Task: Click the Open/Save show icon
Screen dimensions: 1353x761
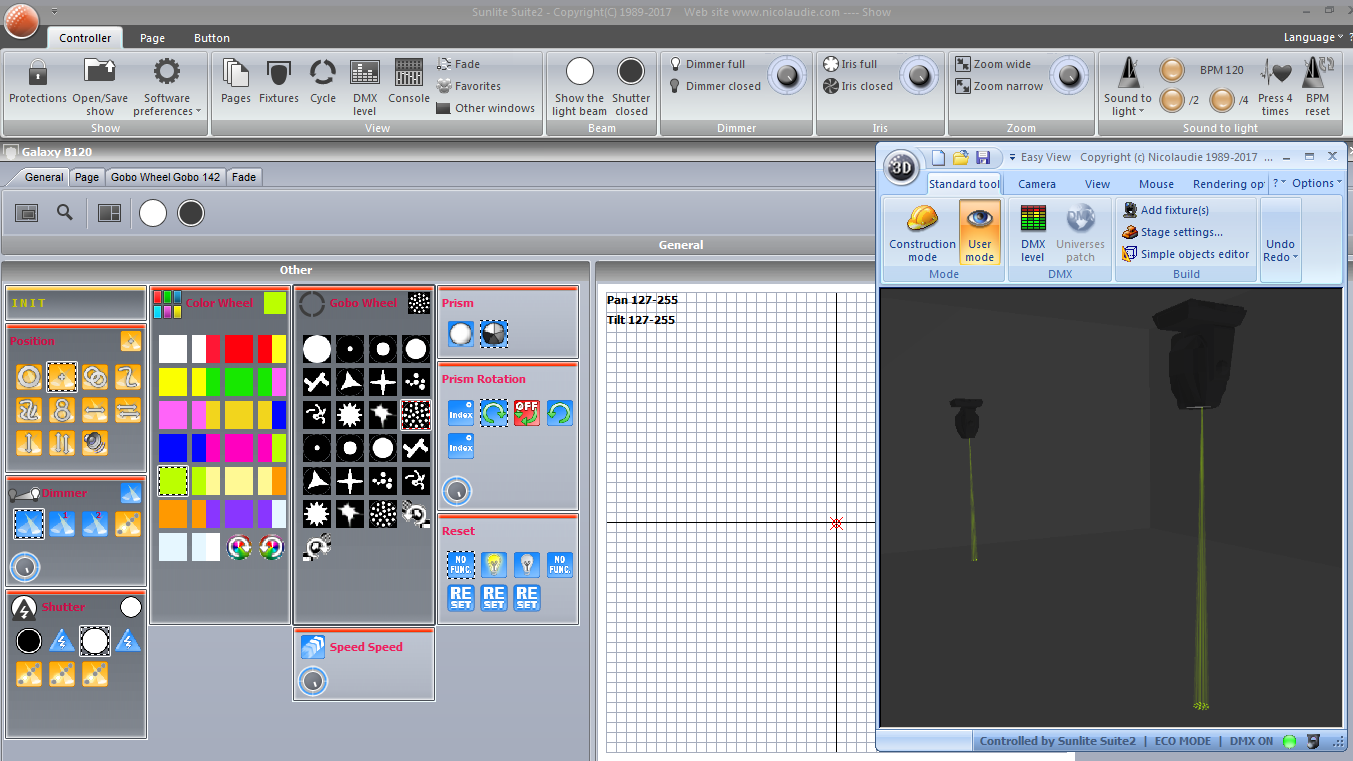Action: pos(100,72)
